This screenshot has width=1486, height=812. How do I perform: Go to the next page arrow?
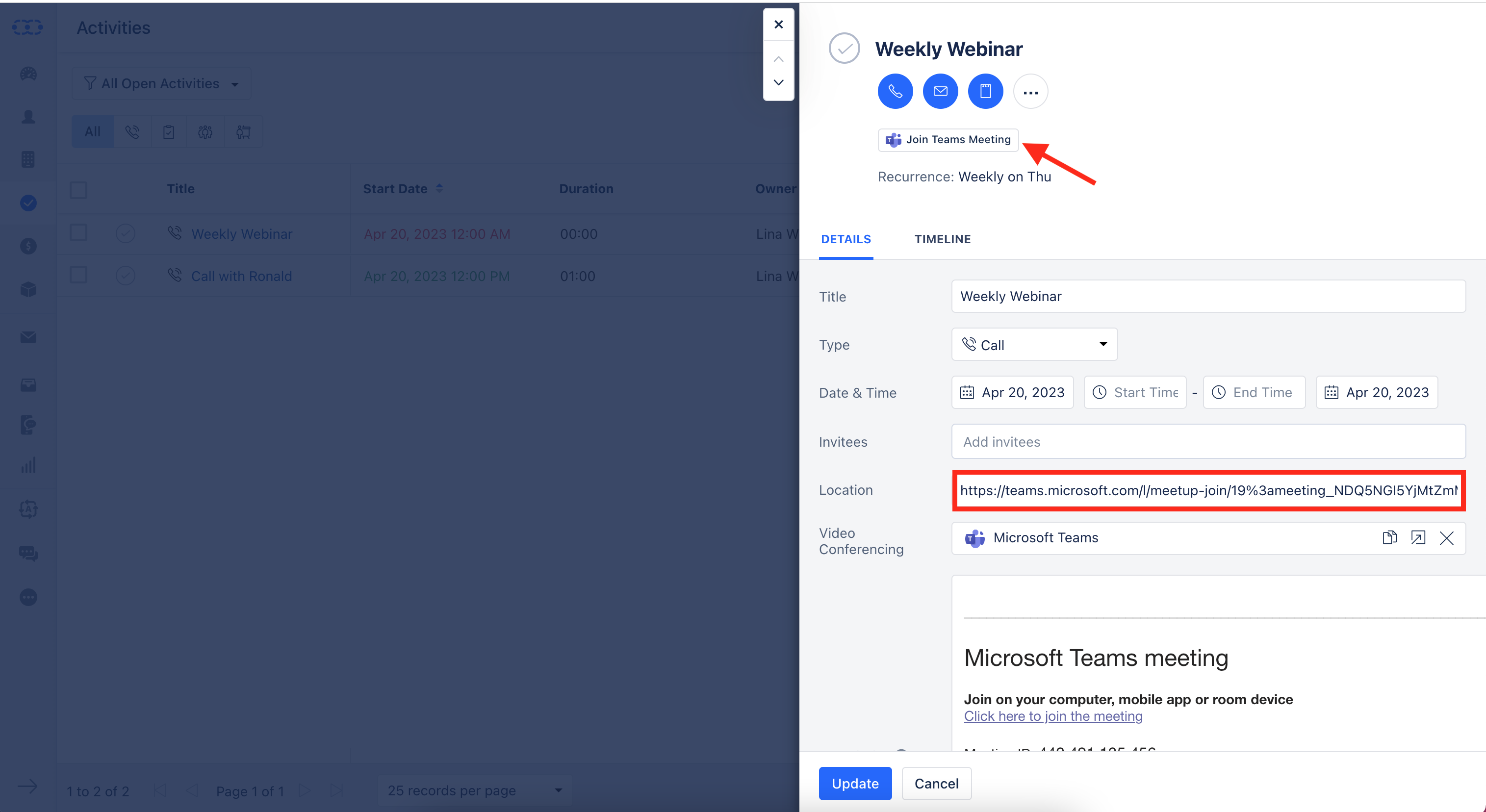point(305,790)
